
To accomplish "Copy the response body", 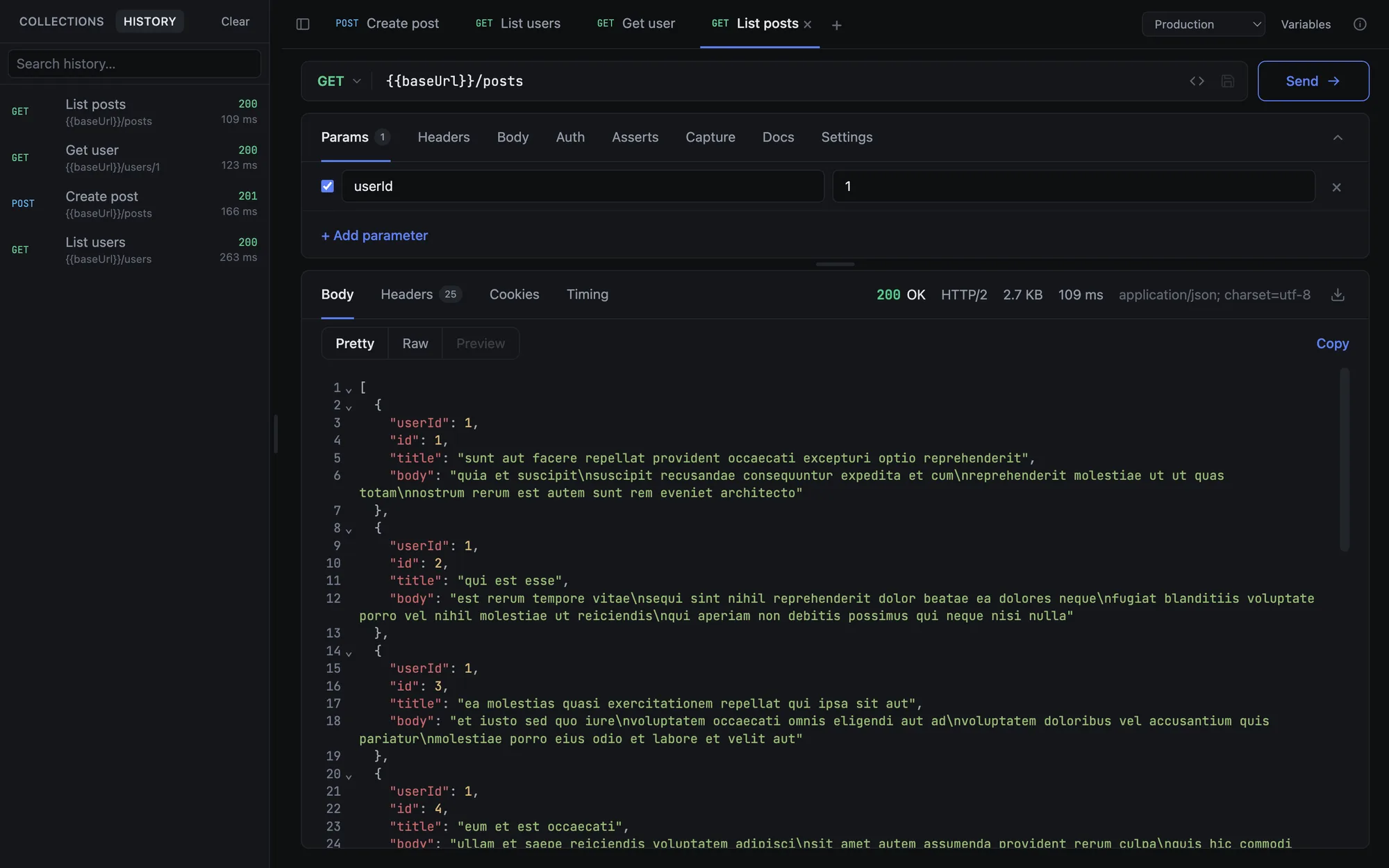I will [x=1332, y=344].
